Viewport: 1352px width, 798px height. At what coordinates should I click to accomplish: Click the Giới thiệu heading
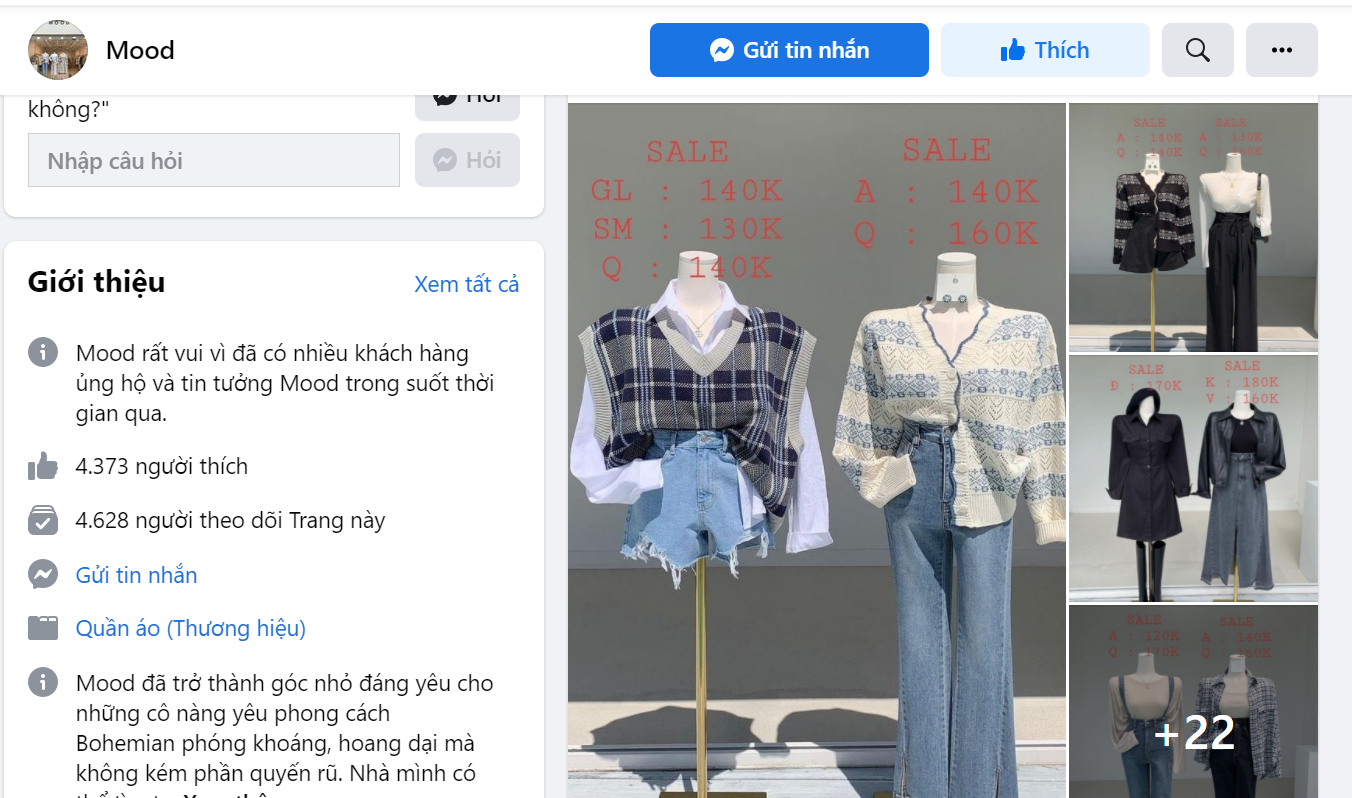(97, 282)
